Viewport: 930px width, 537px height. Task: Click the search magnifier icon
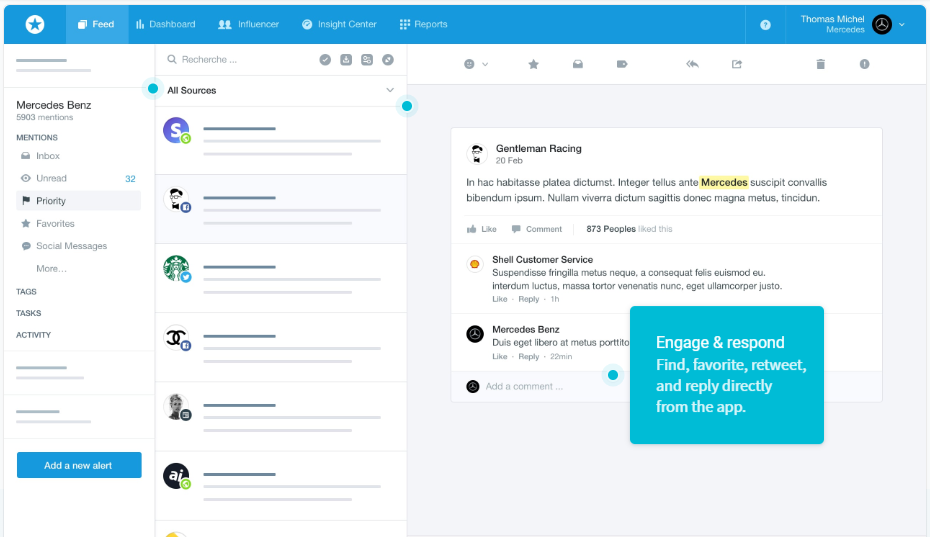pos(172,59)
